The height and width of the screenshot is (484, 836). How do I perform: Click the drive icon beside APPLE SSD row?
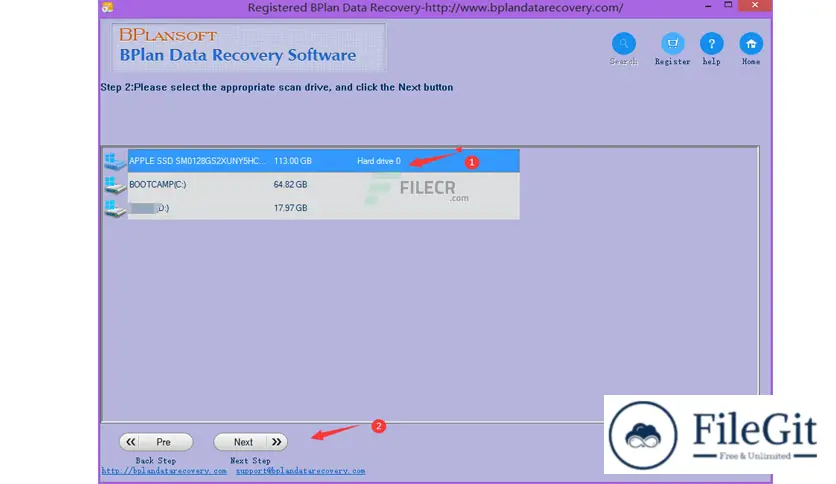point(115,161)
